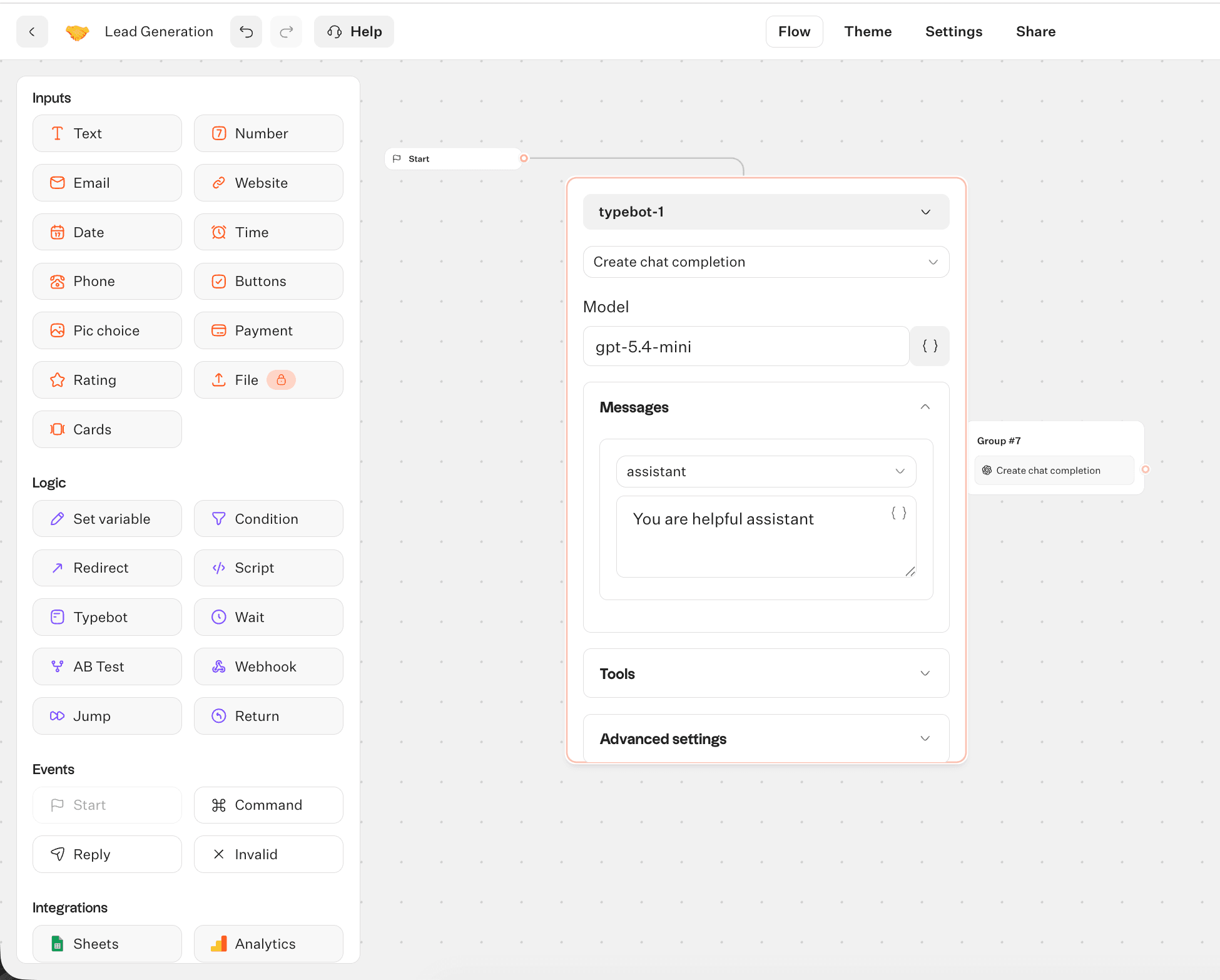The image size is (1220, 980).
Task: Select the Date input block
Action: pyautogui.click(x=107, y=232)
